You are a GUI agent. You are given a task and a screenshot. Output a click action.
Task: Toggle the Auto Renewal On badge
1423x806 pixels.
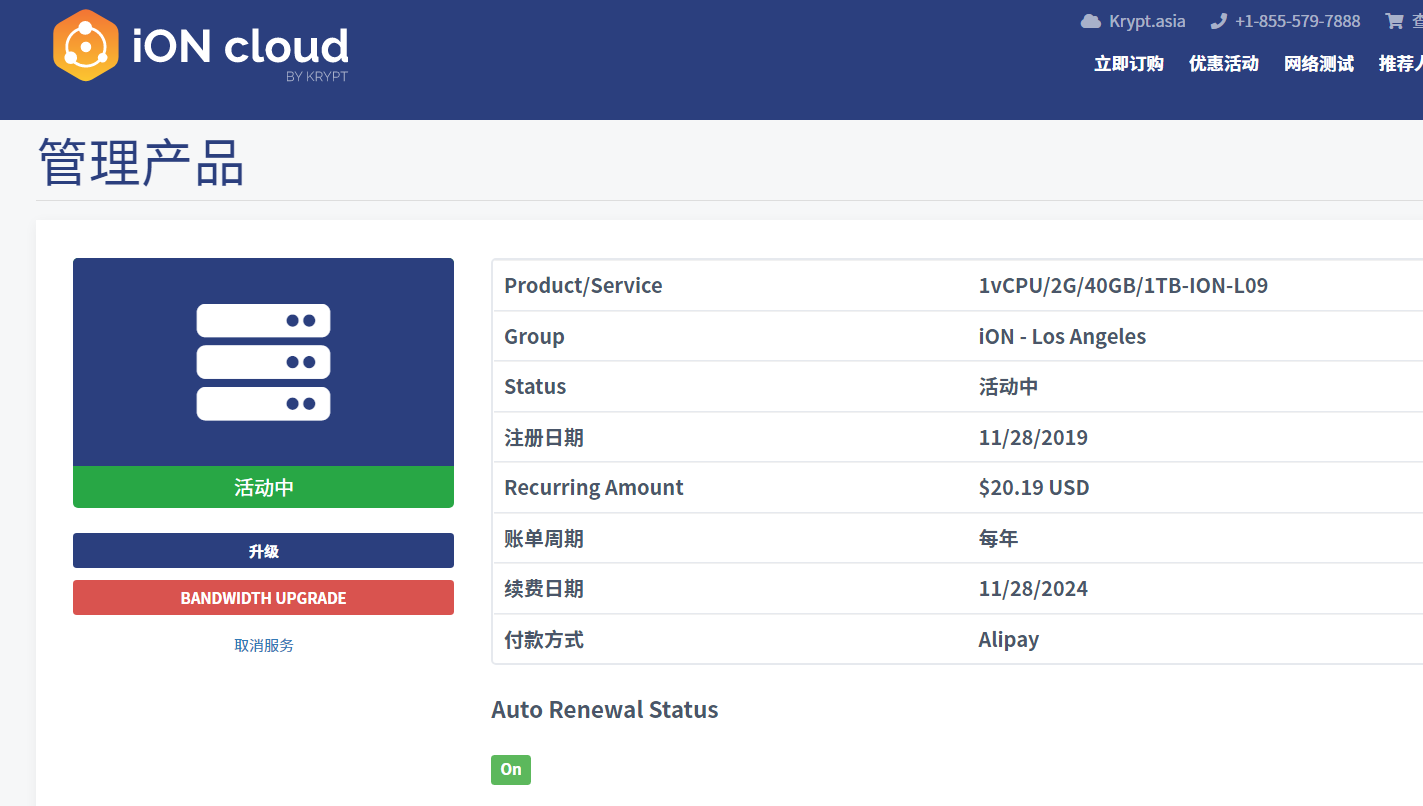[x=511, y=769]
